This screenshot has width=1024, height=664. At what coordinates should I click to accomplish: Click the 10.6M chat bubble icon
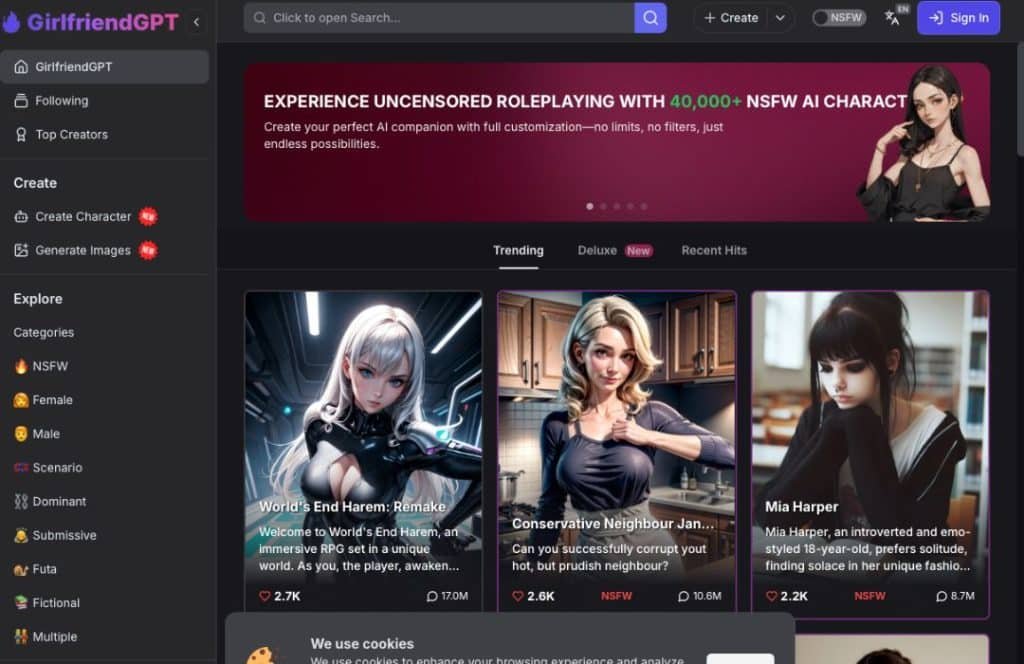[x=683, y=596]
